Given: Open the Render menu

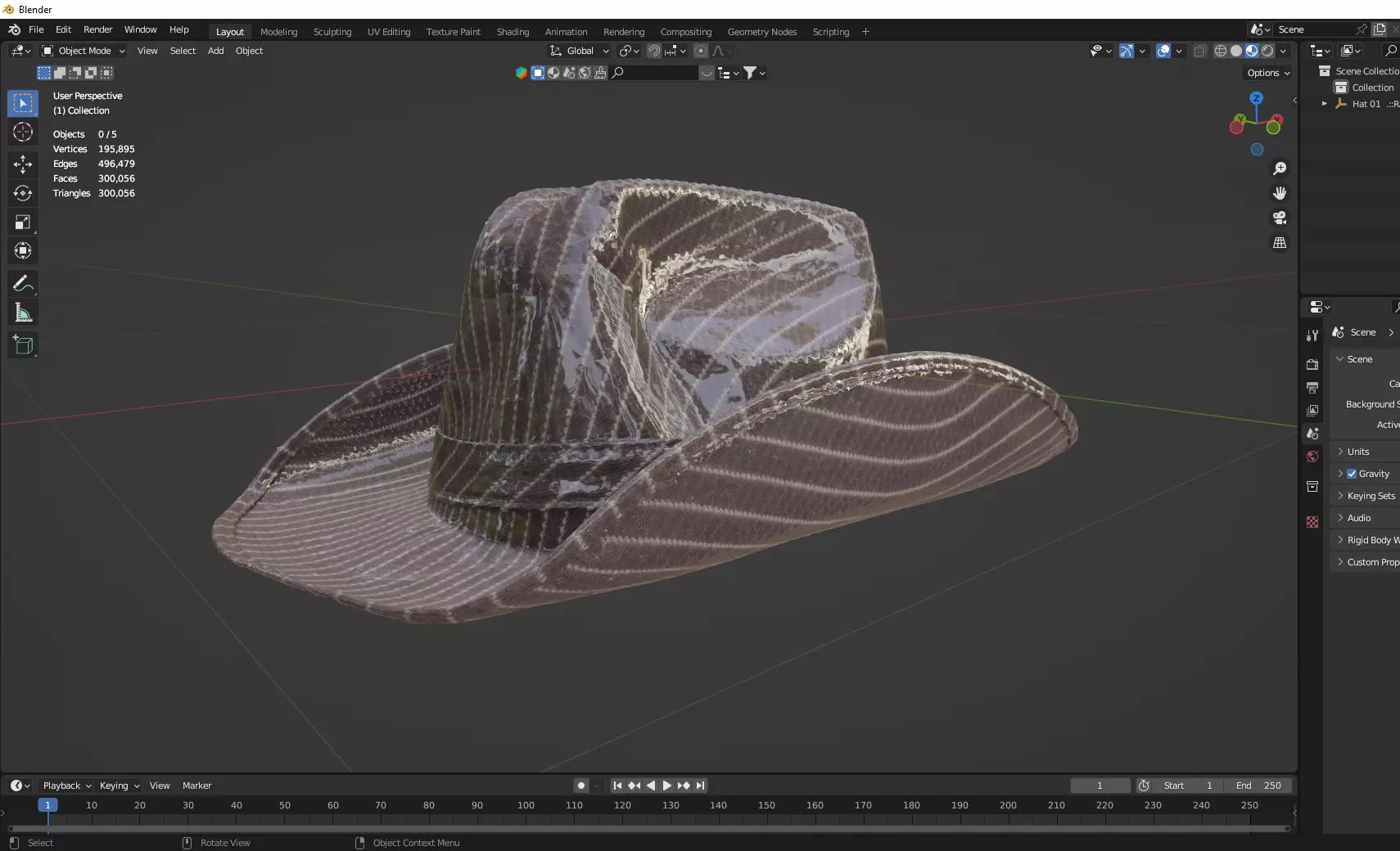Looking at the screenshot, I should (97, 29).
